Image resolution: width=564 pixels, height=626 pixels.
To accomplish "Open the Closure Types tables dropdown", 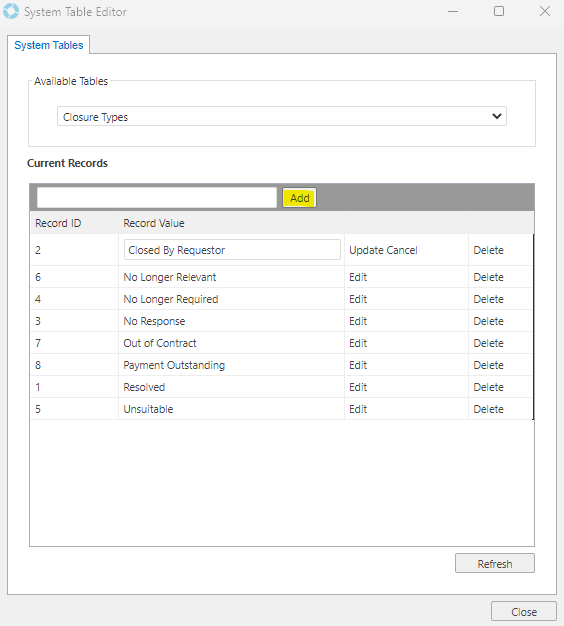I will pos(282,116).
